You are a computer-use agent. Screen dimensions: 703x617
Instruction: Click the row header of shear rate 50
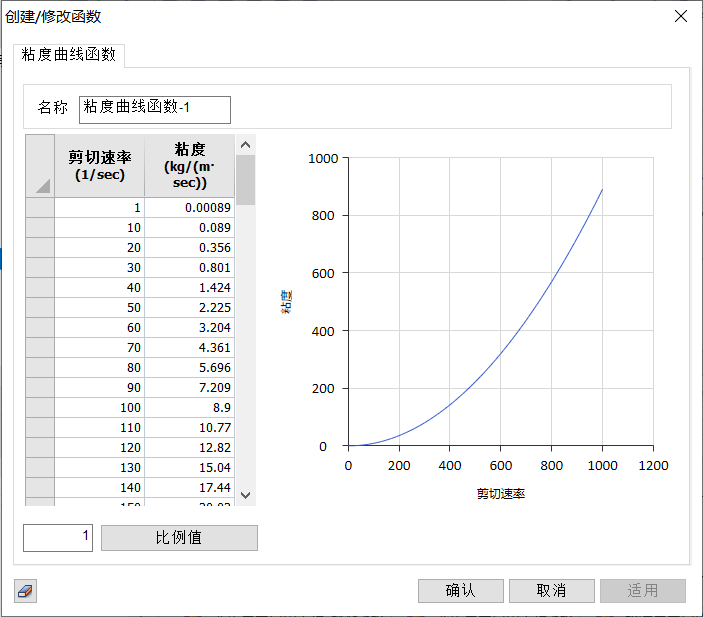40,308
